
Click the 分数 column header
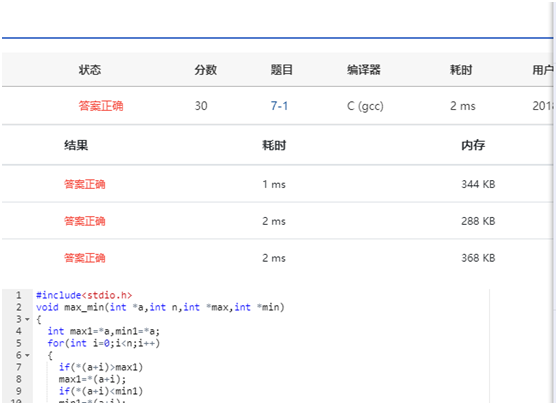[x=205, y=69]
